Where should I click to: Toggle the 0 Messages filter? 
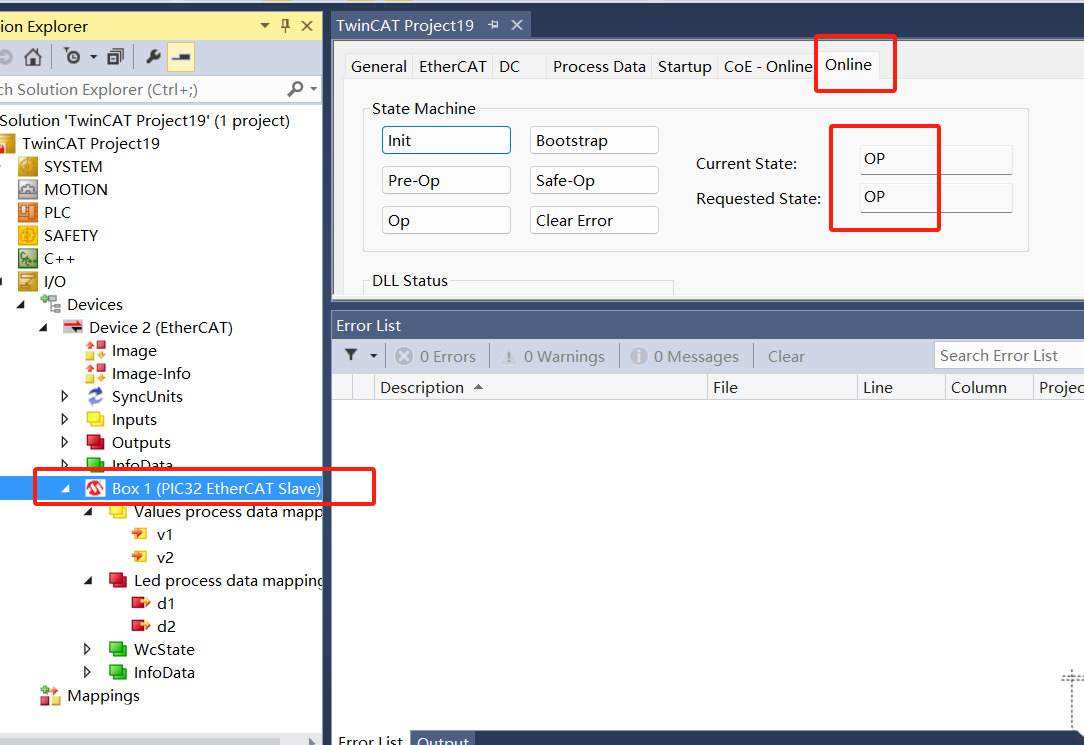tap(684, 357)
